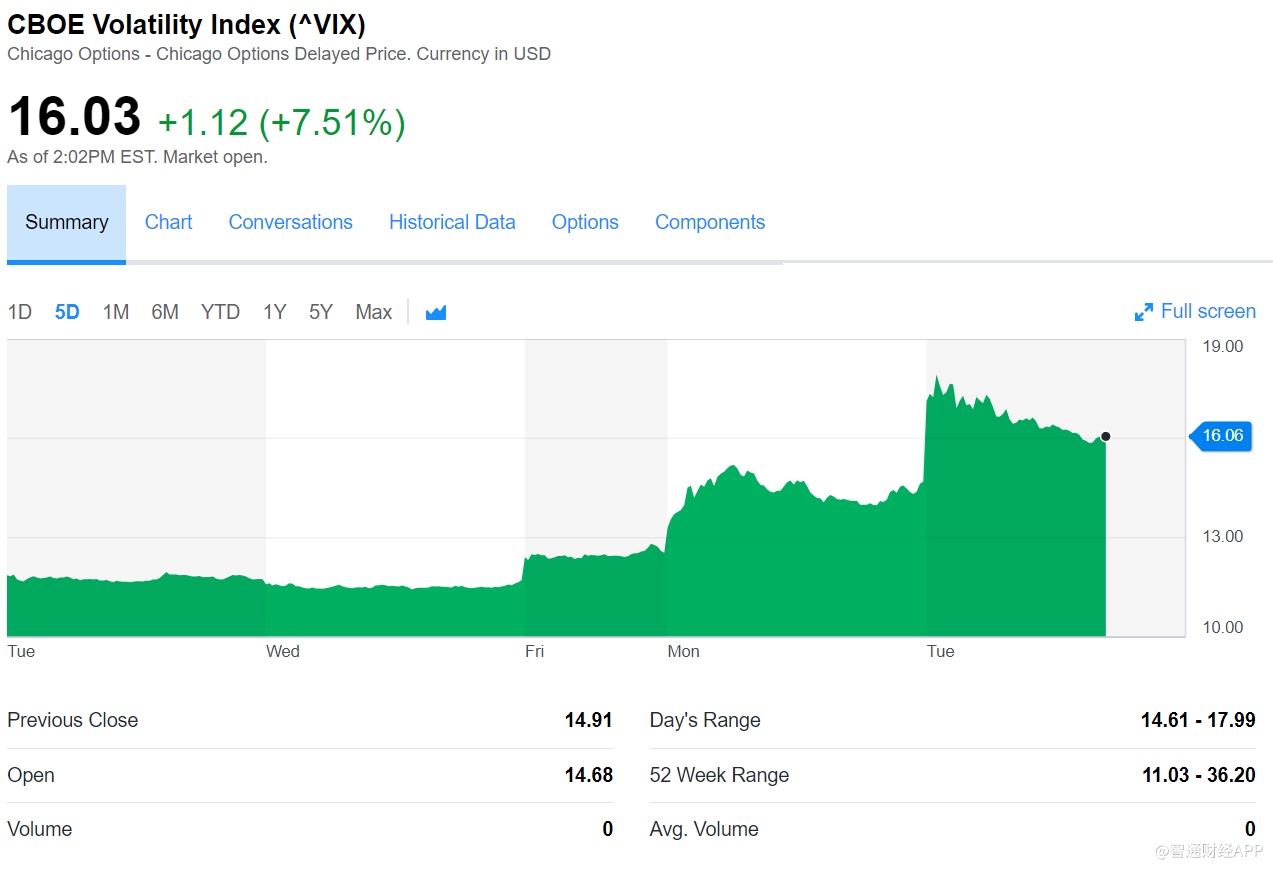Screen dimensions: 1273x870
Task: Click the 16.06 current price marker
Action: [x=1222, y=435]
